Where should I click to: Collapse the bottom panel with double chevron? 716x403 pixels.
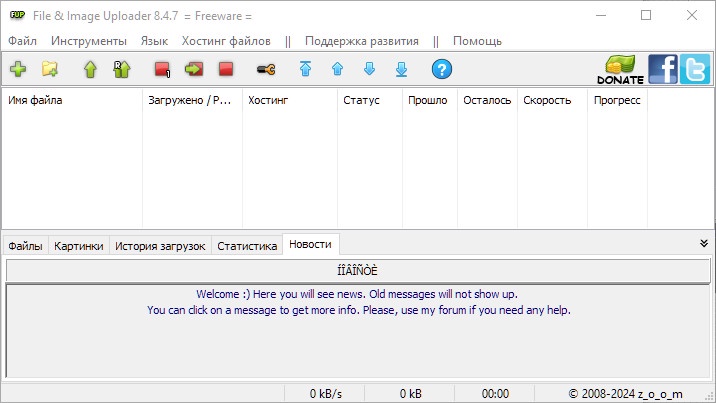click(x=704, y=243)
